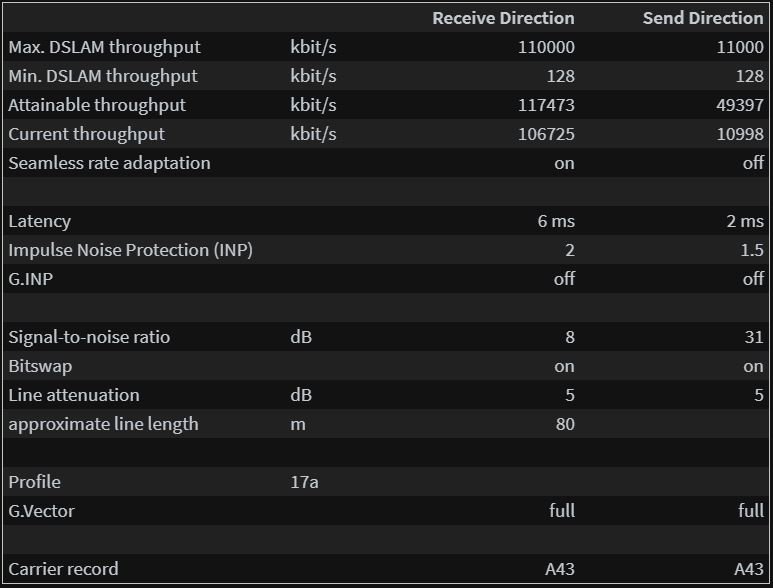The image size is (773, 588).
Task: Select the Max. DSLAM throughput row label
Action: (x=105, y=47)
